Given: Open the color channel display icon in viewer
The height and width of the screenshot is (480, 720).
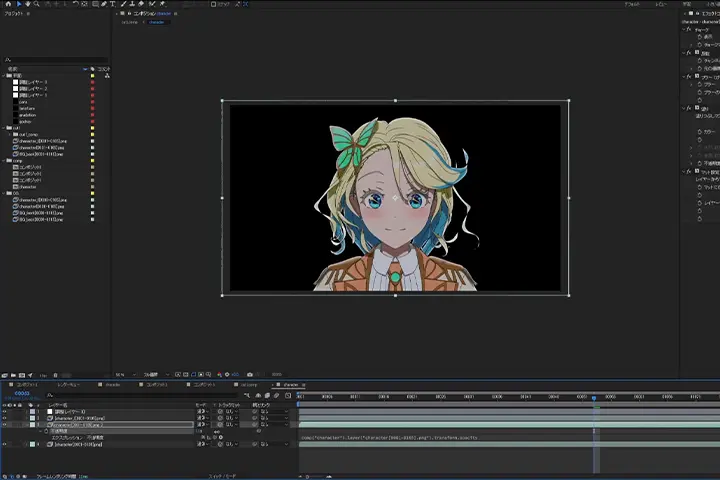Looking at the screenshot, I should click(219, 375).
